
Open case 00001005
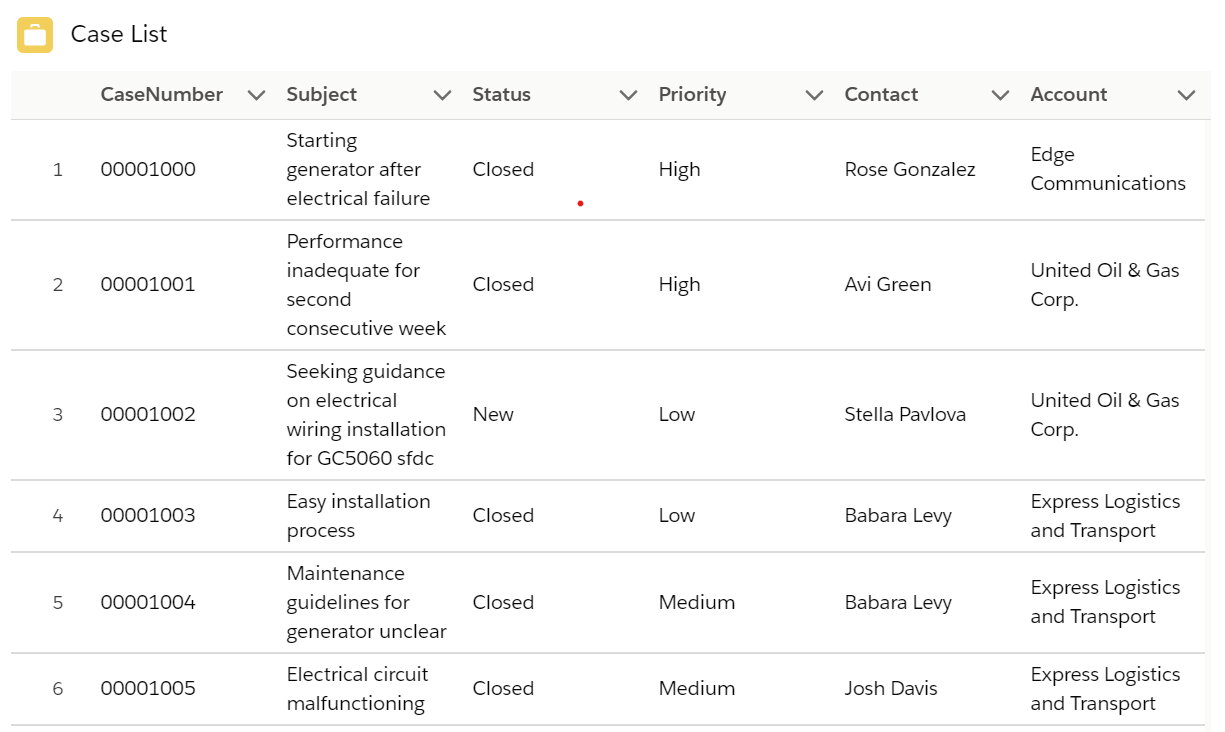148,688
